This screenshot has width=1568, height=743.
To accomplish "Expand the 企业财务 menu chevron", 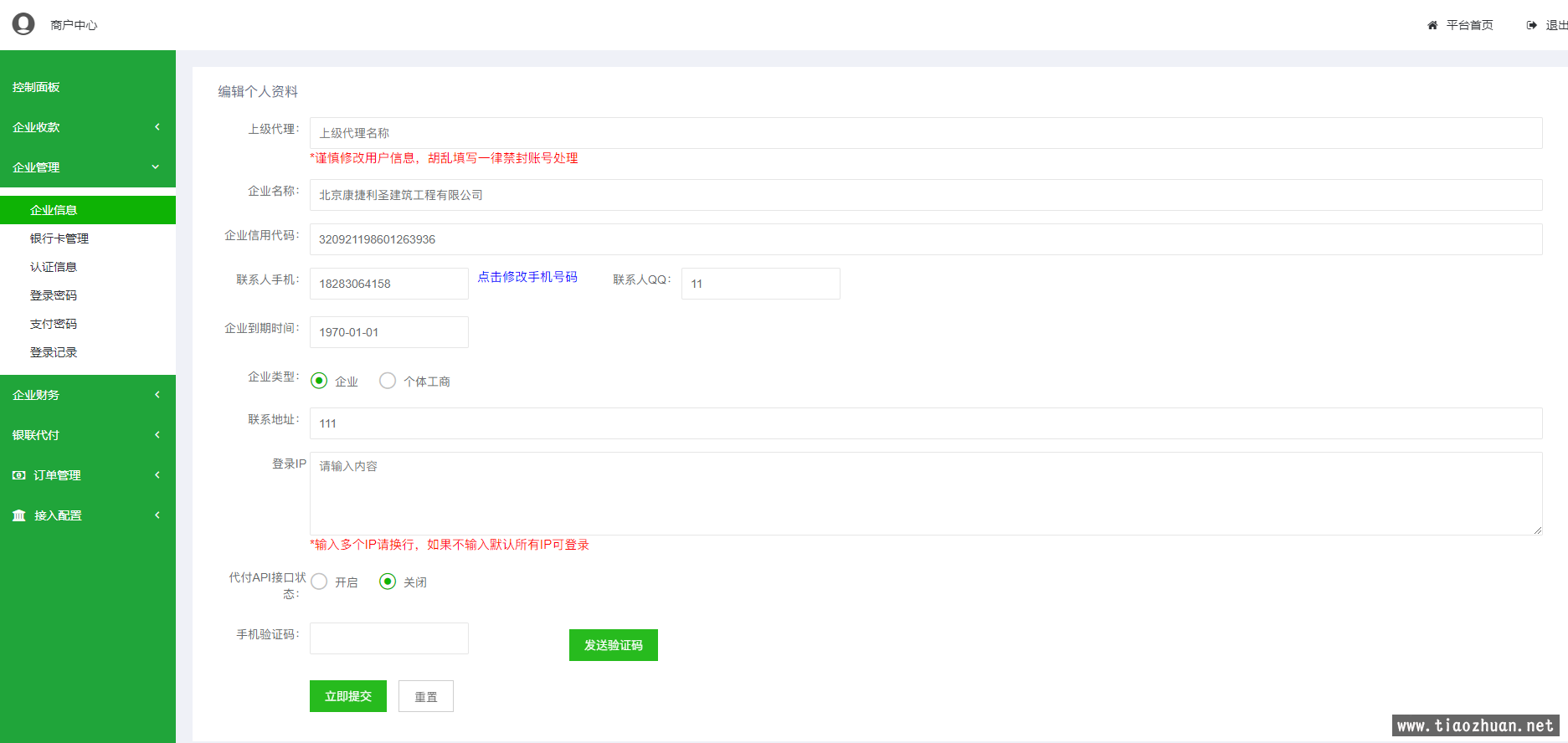I will coord(157,395).
